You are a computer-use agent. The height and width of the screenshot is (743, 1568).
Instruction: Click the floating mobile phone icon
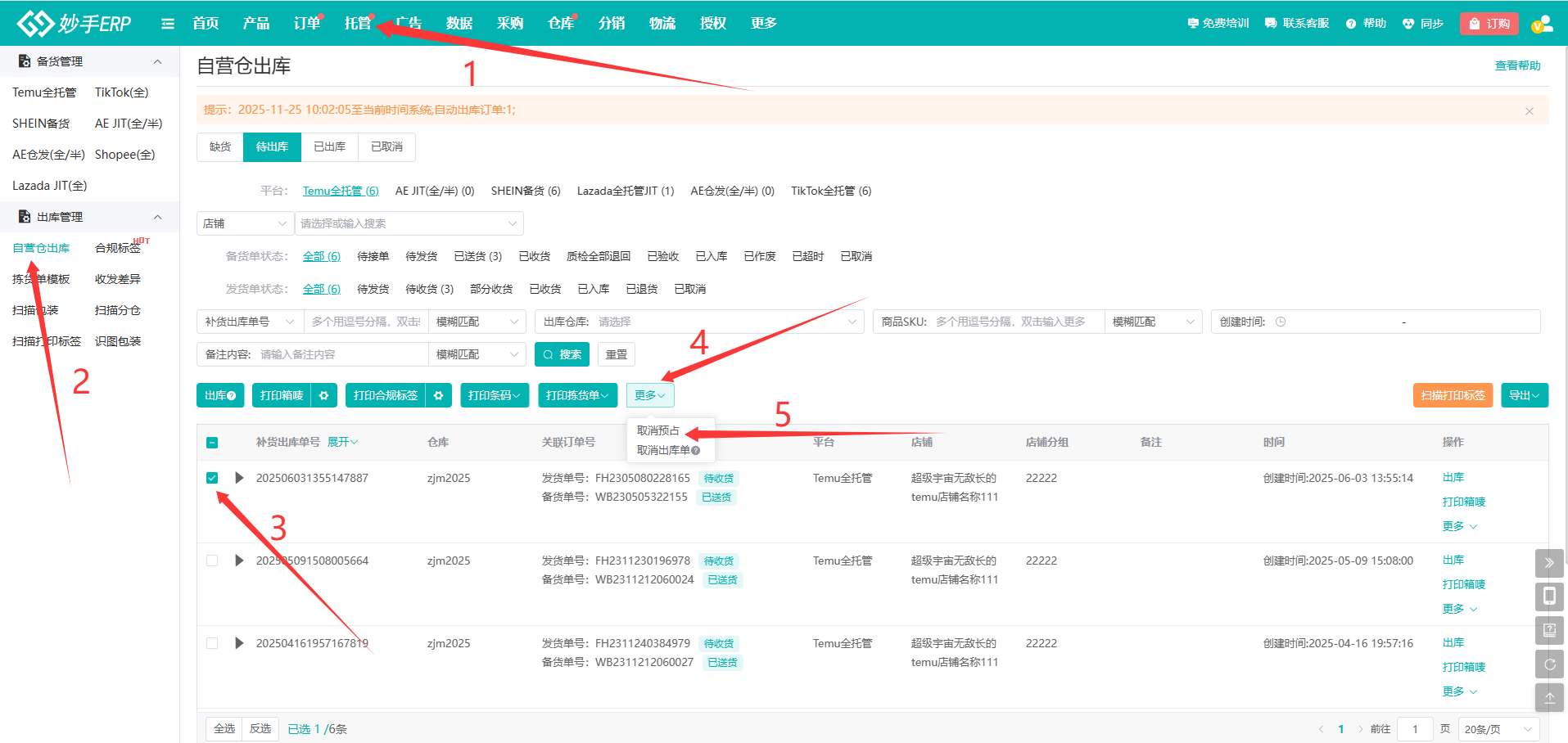pos(1549,597)
